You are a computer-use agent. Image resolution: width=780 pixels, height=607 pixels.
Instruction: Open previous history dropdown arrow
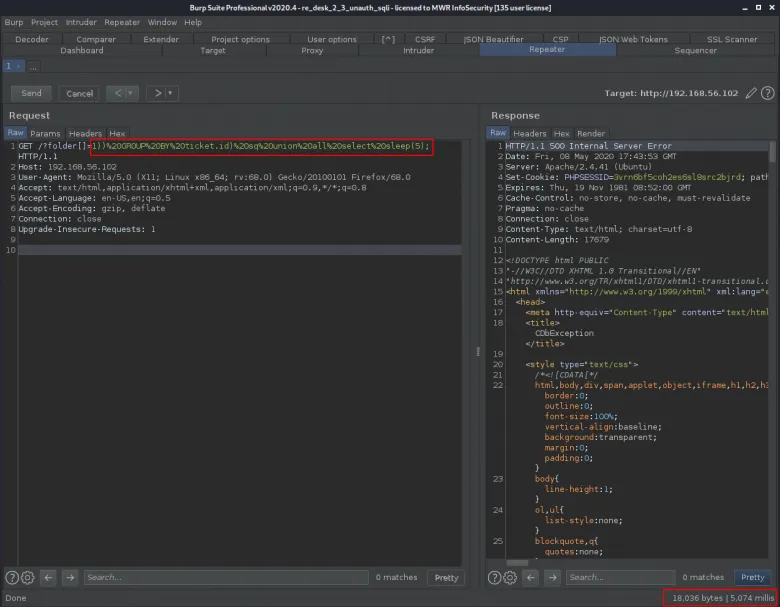coord(131,93)
